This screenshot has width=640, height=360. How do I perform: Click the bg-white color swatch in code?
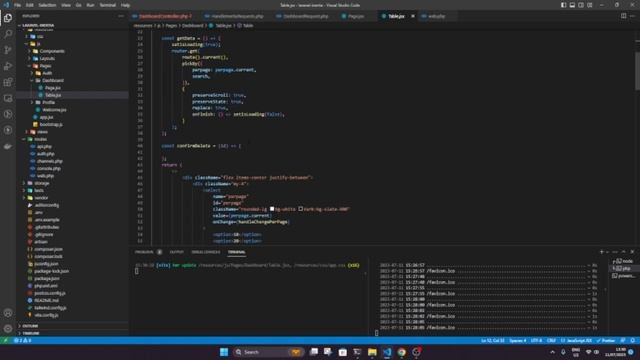click(272, 209)
